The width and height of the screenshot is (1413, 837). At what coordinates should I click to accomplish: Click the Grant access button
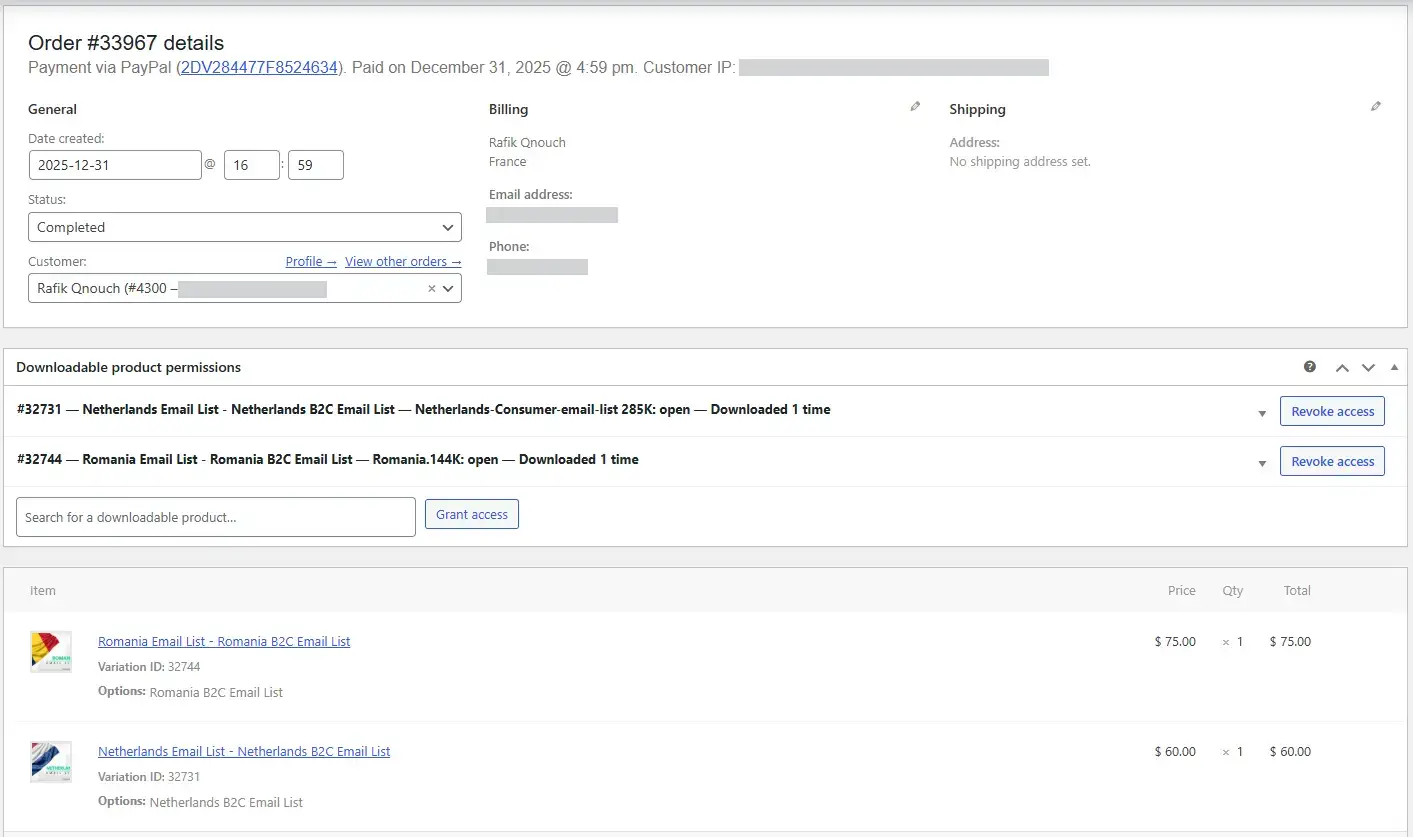pyautogui.click(x=472, y=514)
